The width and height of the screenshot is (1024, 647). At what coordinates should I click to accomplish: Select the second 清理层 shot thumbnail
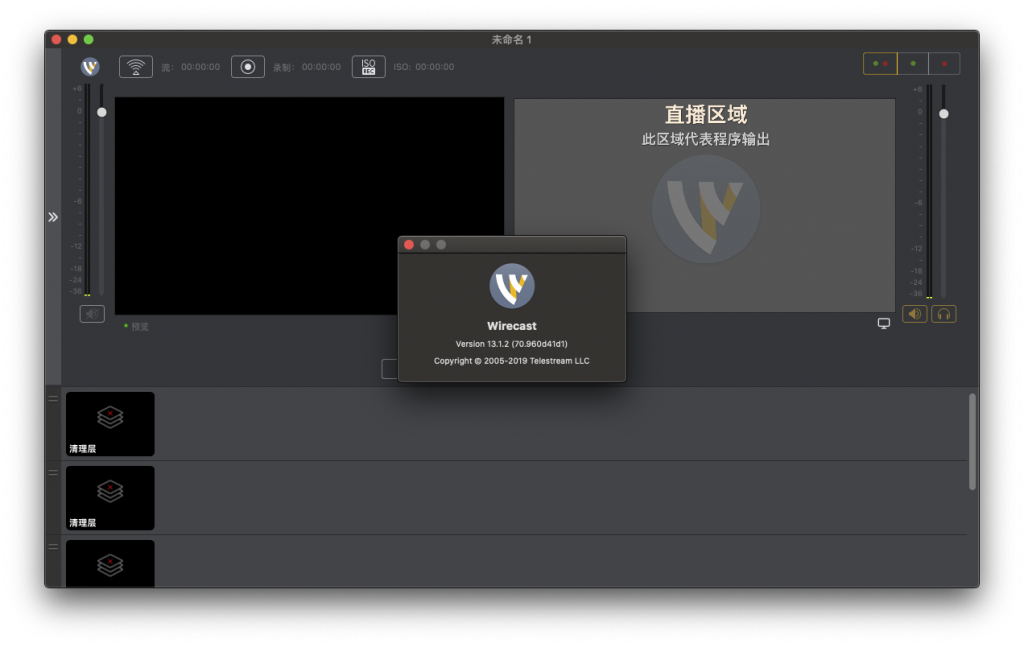tap(110, 497)
